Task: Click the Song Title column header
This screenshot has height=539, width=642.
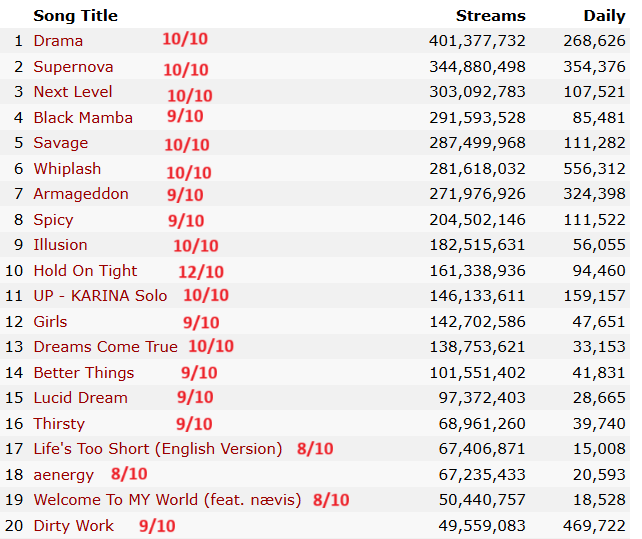Action: (x=75, y=16)
